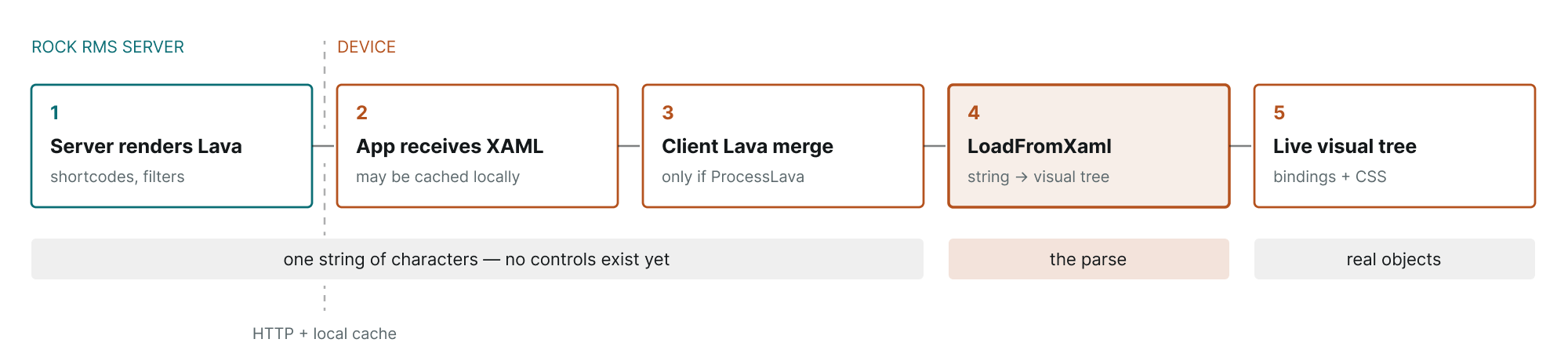Click the one string of characters bar
This screenshot has width=1568, height=361.
(x=477, y=259)
